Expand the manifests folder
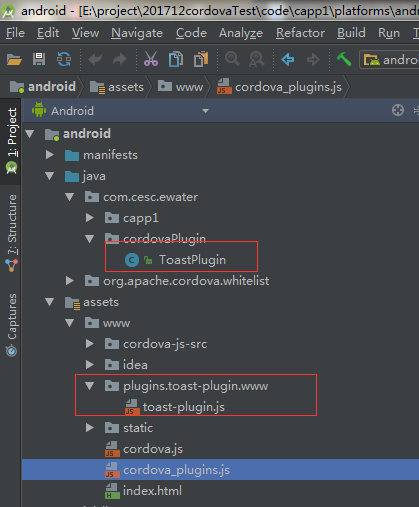This screenshot has height=507, width=419. tap(50, 155)
